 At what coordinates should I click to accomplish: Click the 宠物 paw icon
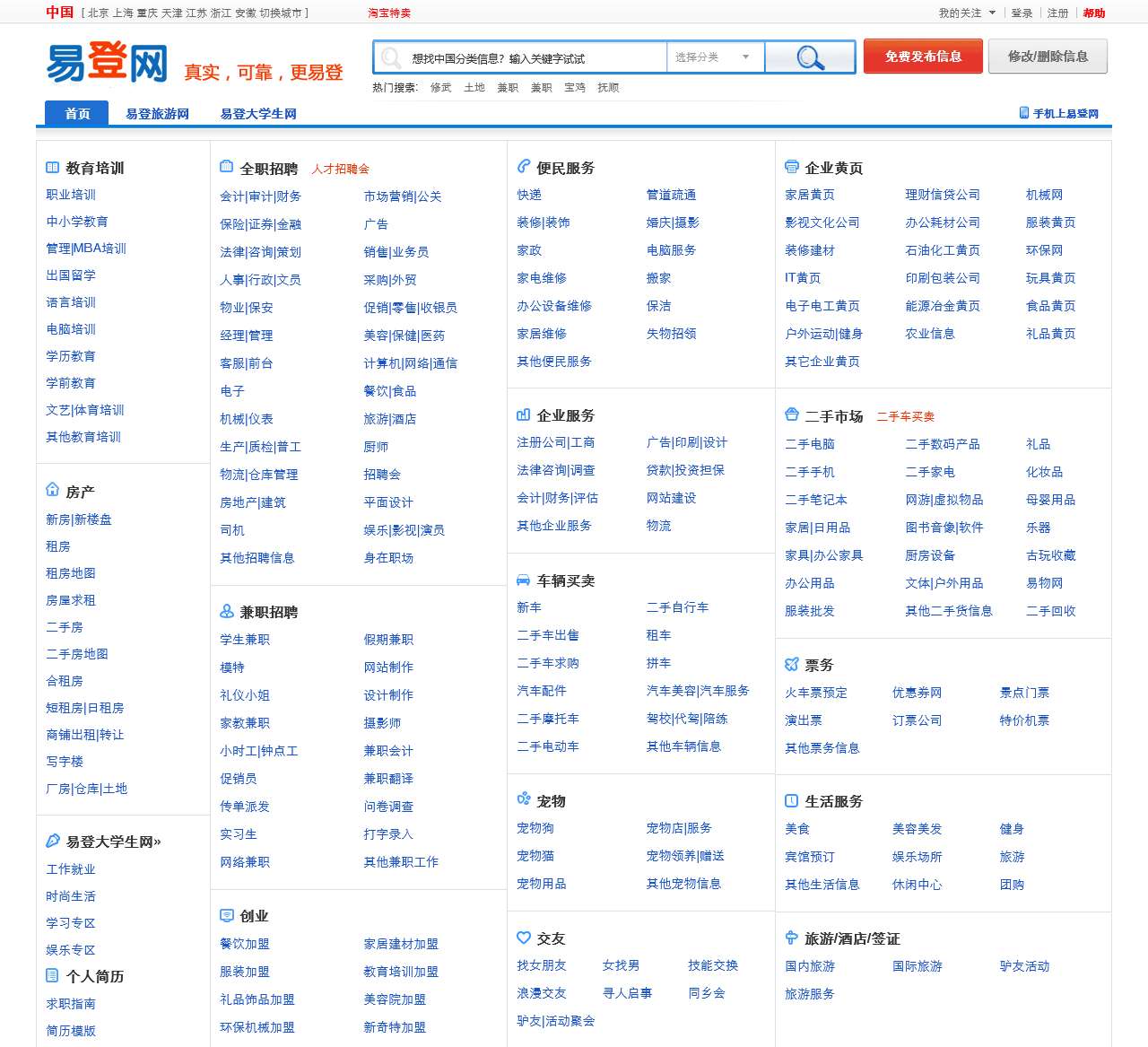[524, 799]
